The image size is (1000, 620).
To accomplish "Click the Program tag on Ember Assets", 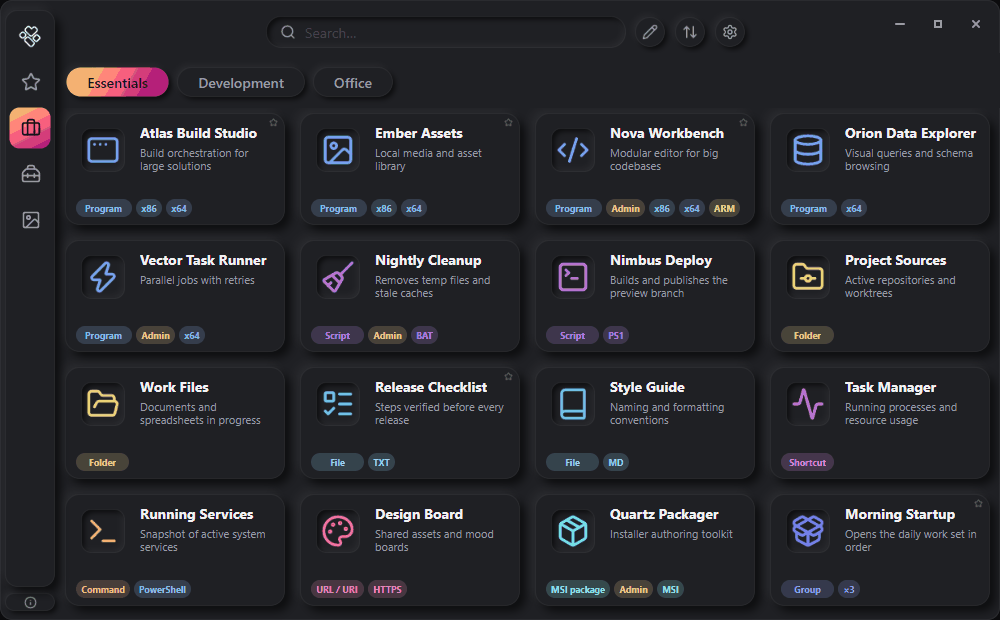I will (x=338, y=209).
